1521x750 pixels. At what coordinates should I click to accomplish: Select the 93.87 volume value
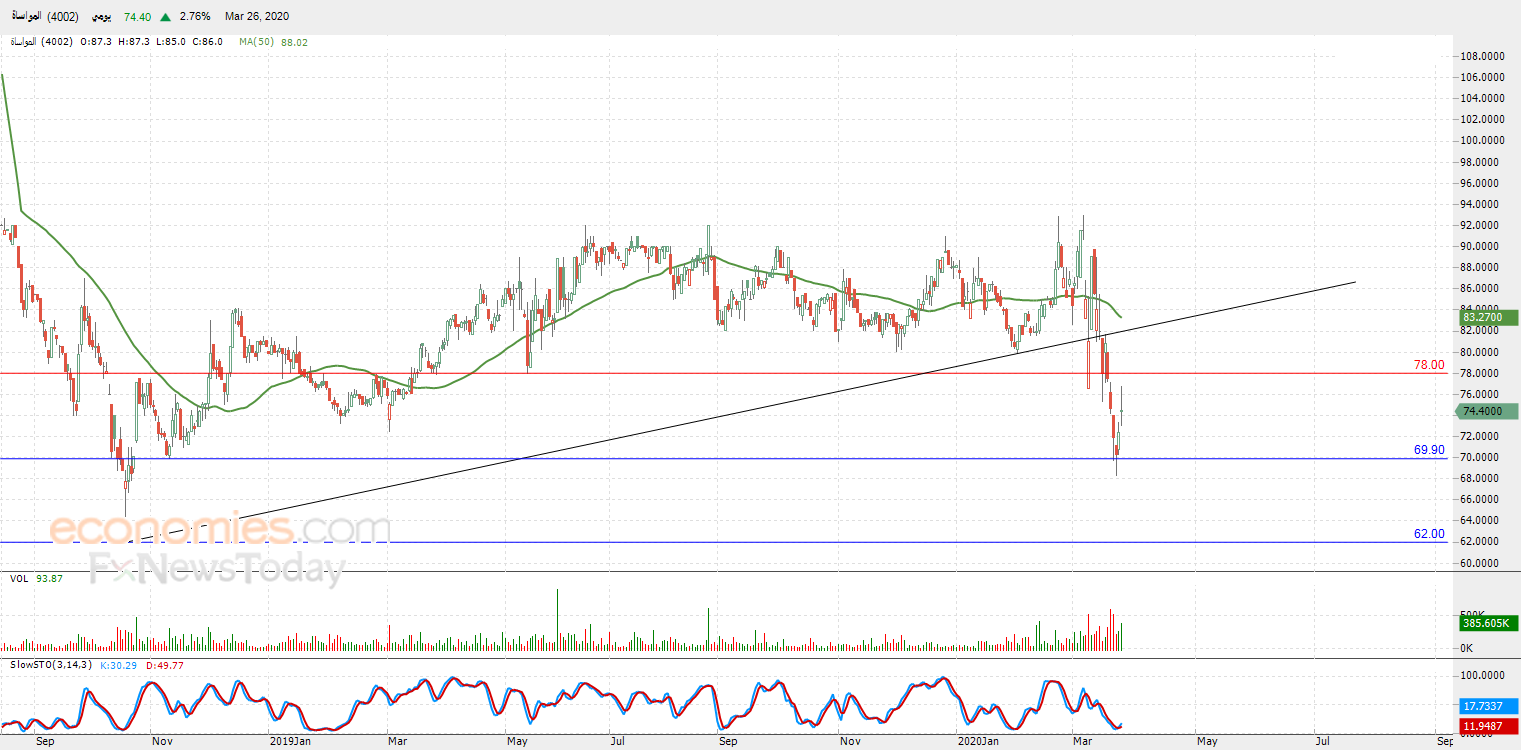[x=50, y=578]
